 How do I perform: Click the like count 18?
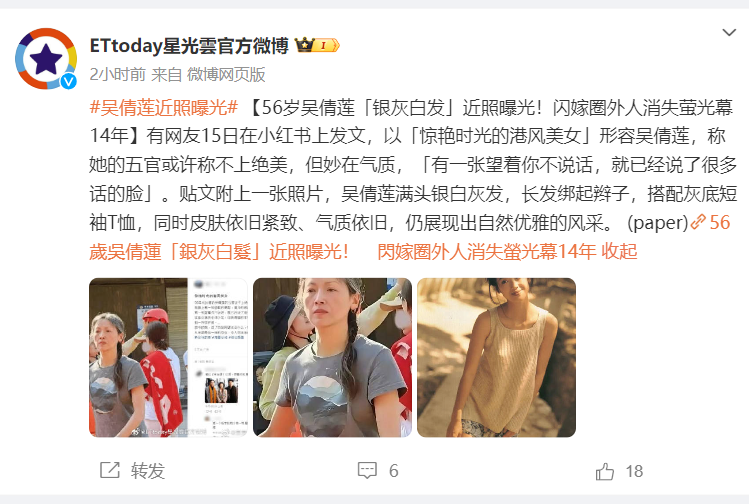634,471
